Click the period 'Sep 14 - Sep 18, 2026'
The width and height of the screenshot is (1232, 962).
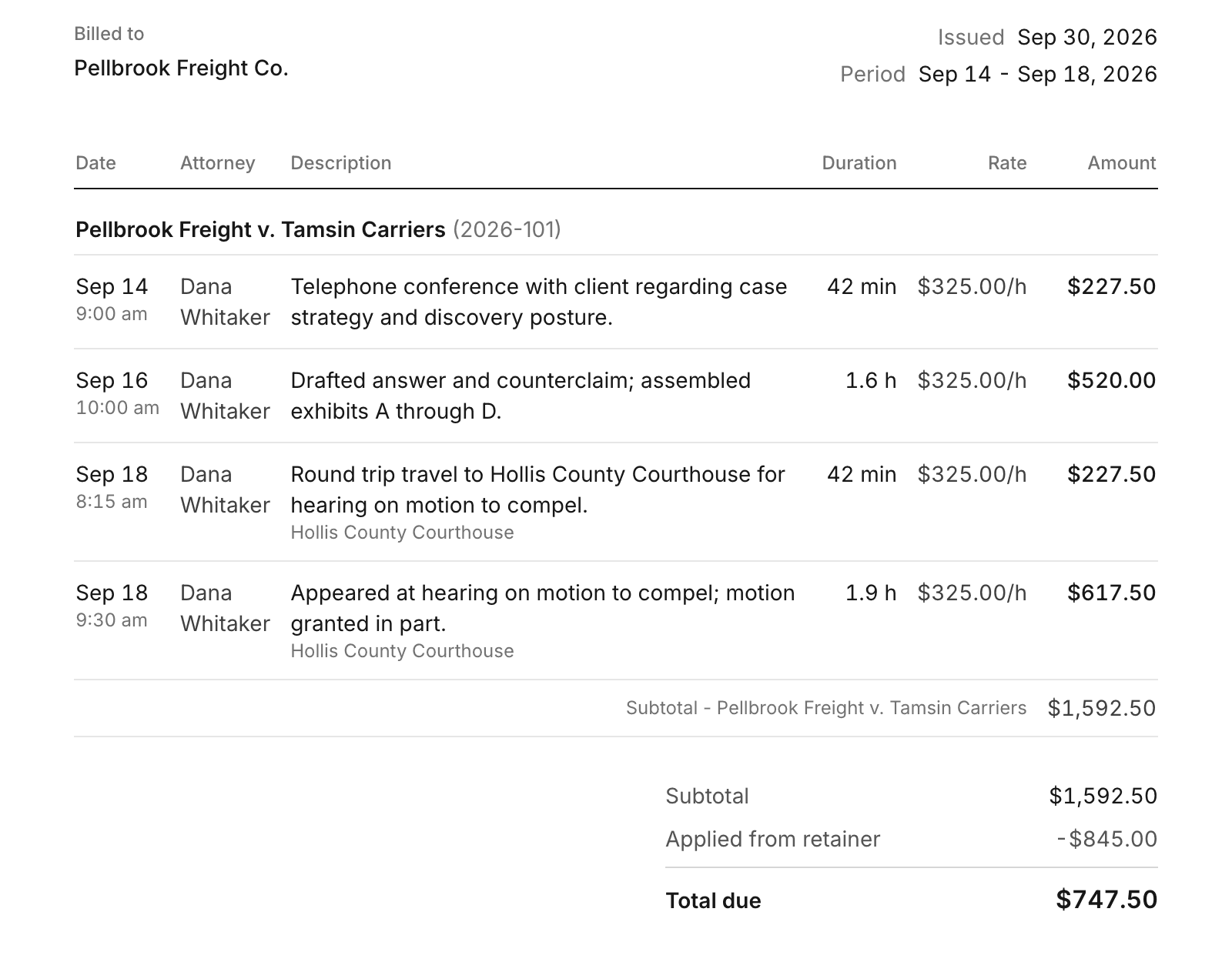coord(1038,74)
